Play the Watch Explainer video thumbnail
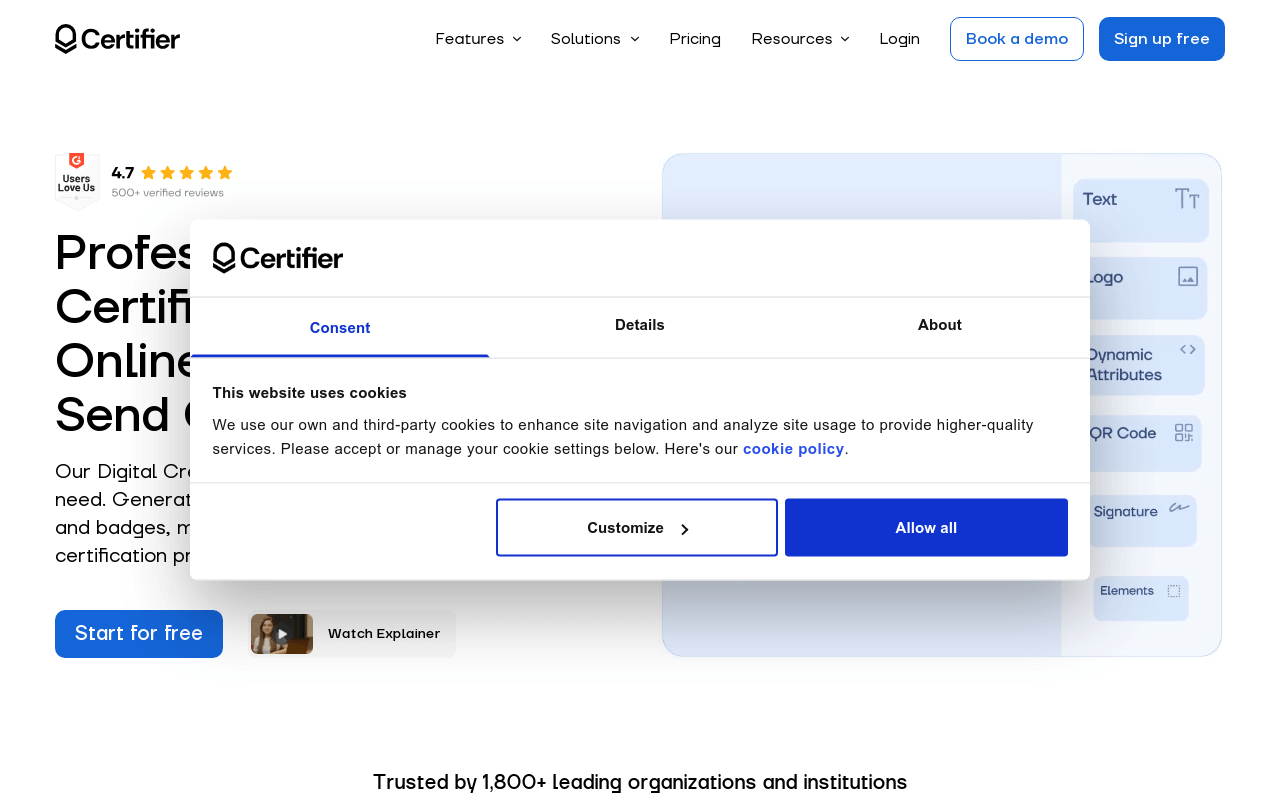Image resolution: width=1280 pixels, height=800 pixels. (x=282, y=634)
